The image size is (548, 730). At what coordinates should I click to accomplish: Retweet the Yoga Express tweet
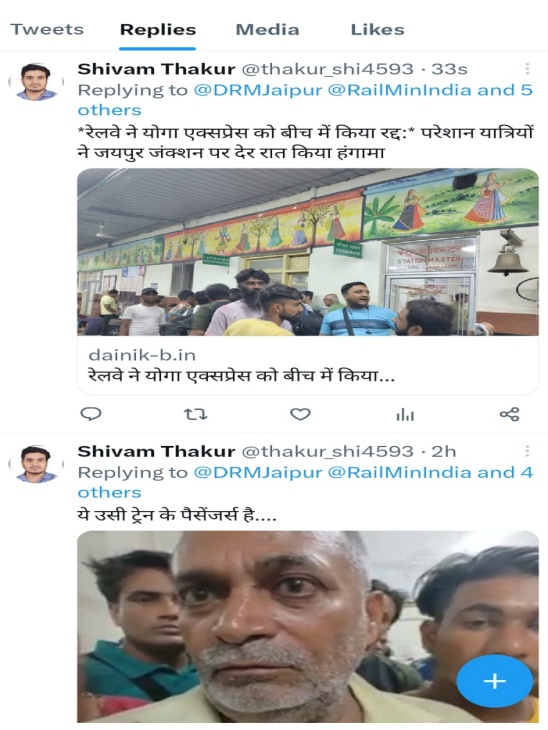pyautogui.click(x=196, y=414)
